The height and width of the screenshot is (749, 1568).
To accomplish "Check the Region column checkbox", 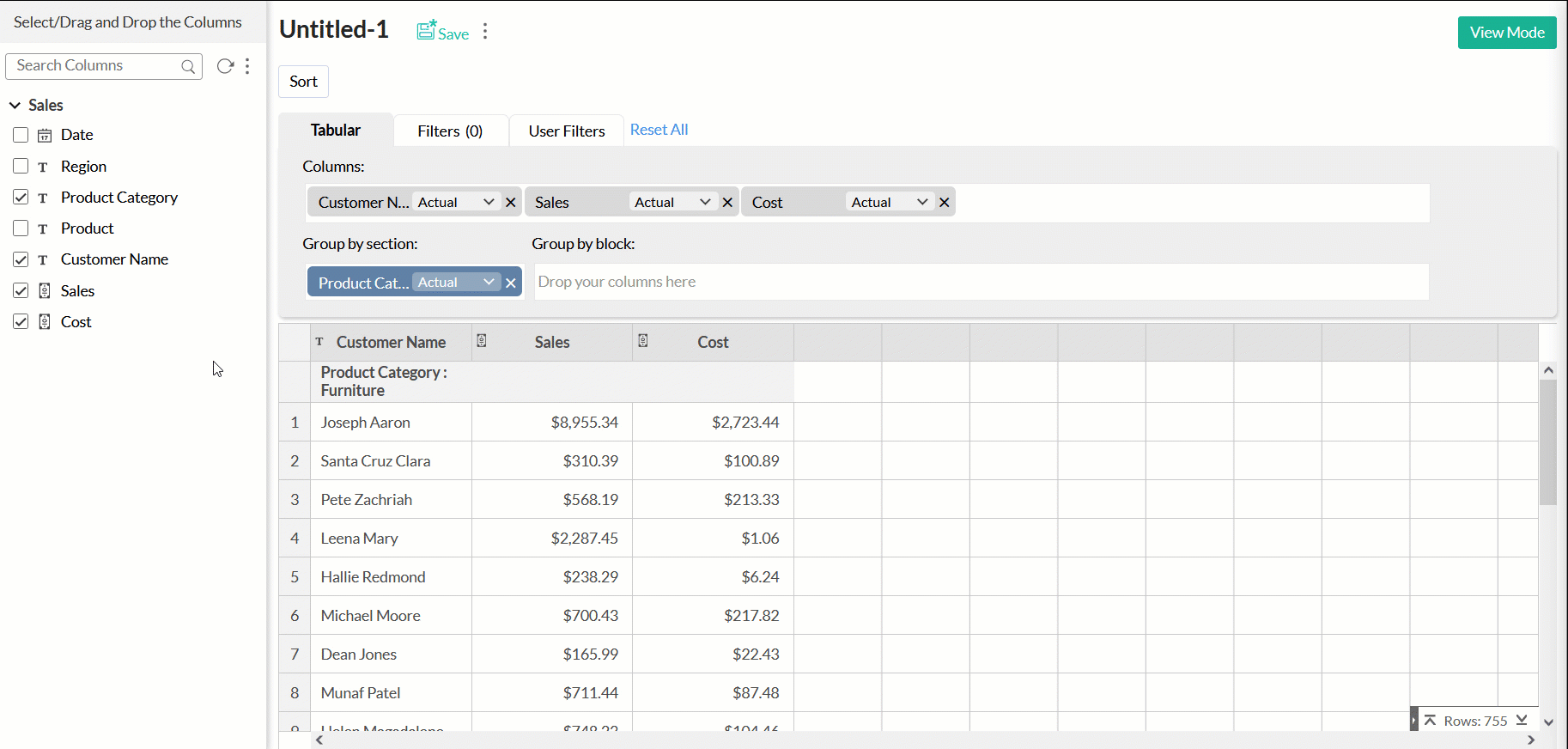I will click(x=21, y=166).
